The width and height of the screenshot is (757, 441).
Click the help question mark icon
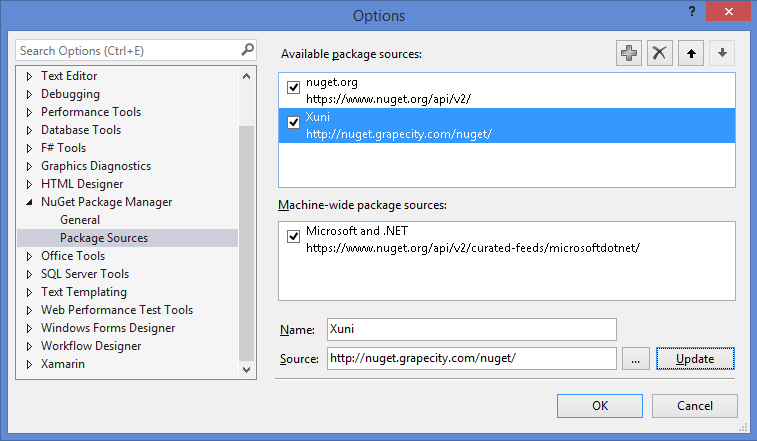[691, 11]
